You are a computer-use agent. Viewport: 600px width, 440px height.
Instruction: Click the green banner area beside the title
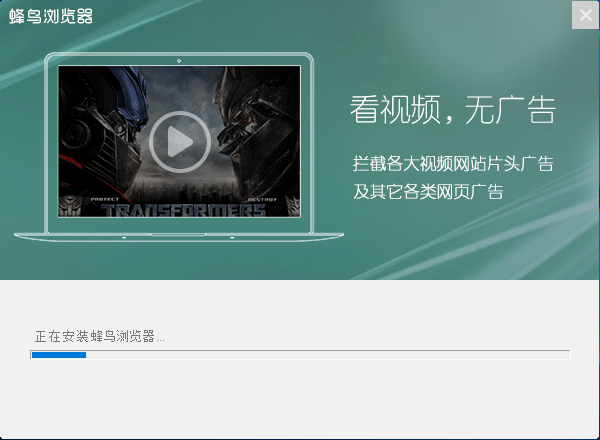point(300,18)
